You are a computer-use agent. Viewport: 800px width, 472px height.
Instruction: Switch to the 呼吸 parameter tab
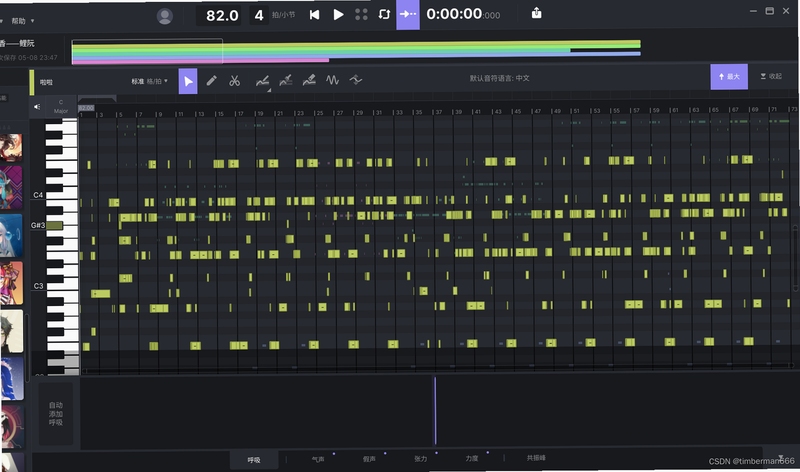(x=254, y=460)
